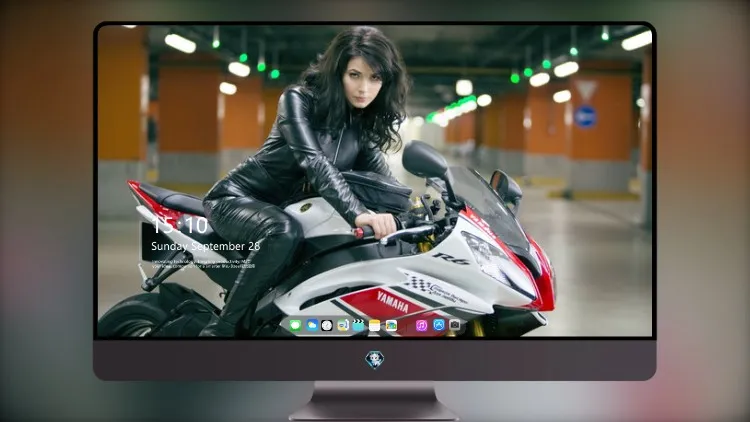Open the Camera app in the dock

455,325
